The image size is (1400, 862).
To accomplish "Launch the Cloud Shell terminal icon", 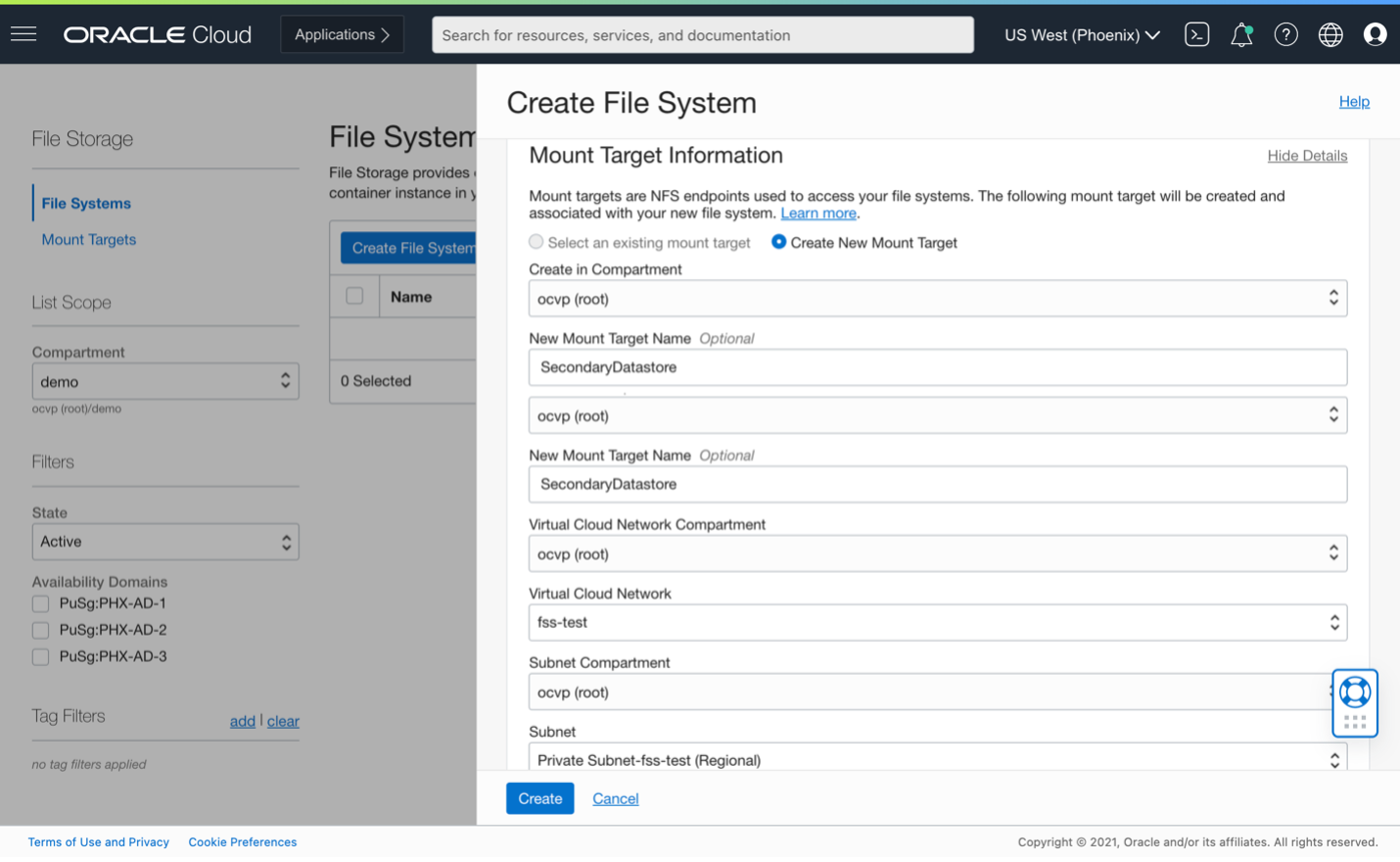I will [x=1196, y=34].
